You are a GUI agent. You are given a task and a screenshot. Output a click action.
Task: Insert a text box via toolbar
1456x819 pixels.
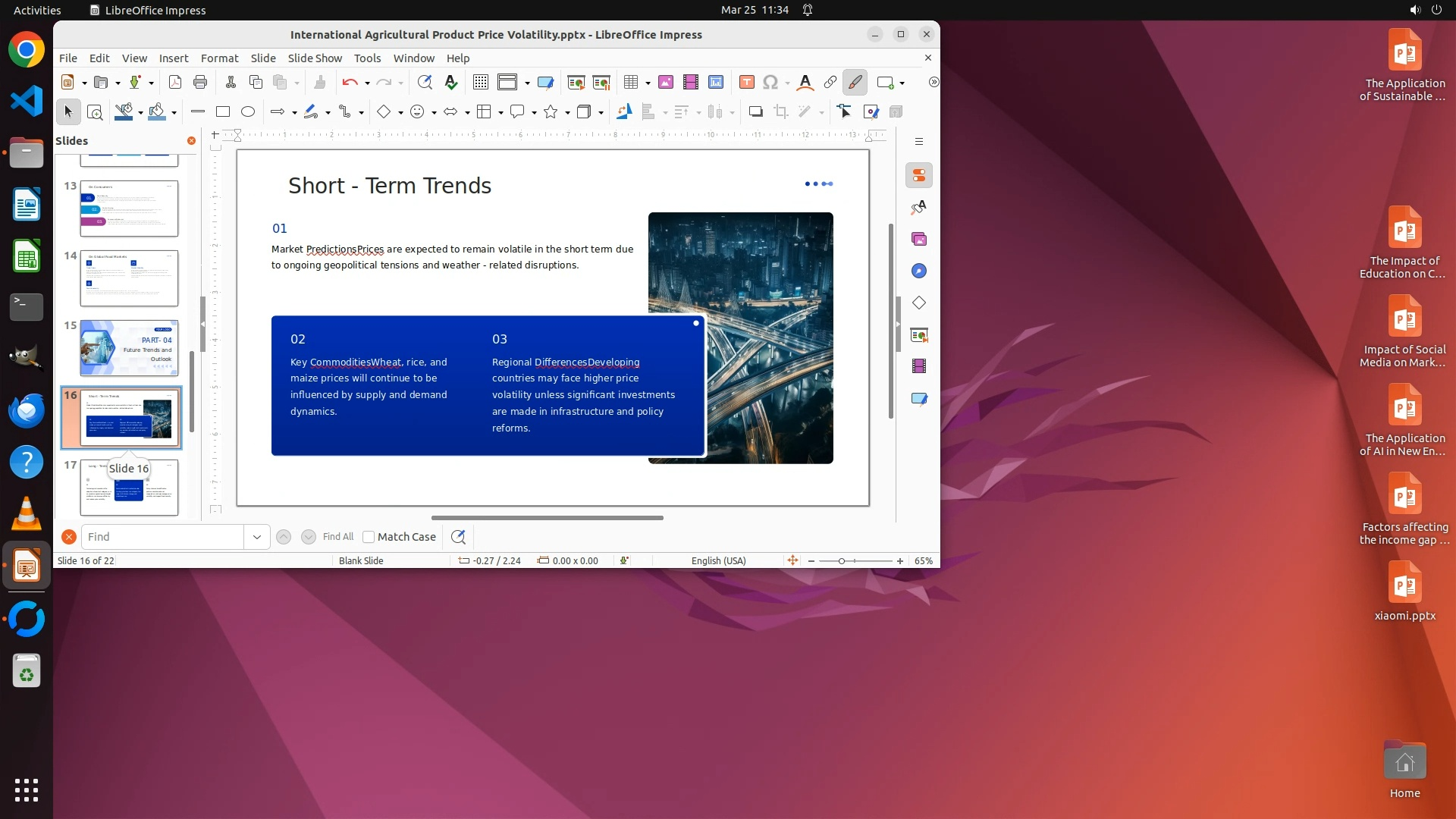pyautogui.click(x=746, y=83)
